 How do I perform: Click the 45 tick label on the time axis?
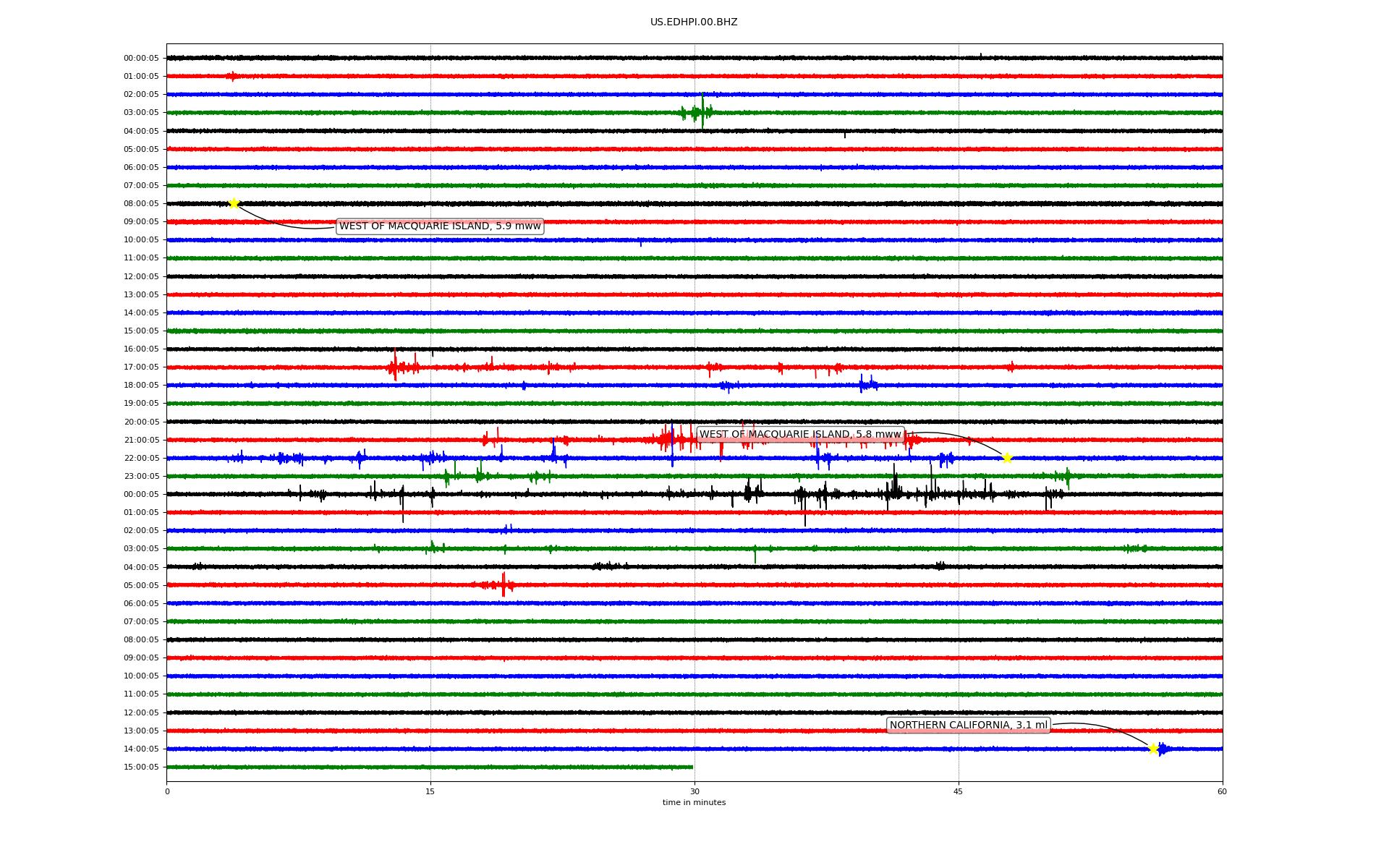coord(959,791)
